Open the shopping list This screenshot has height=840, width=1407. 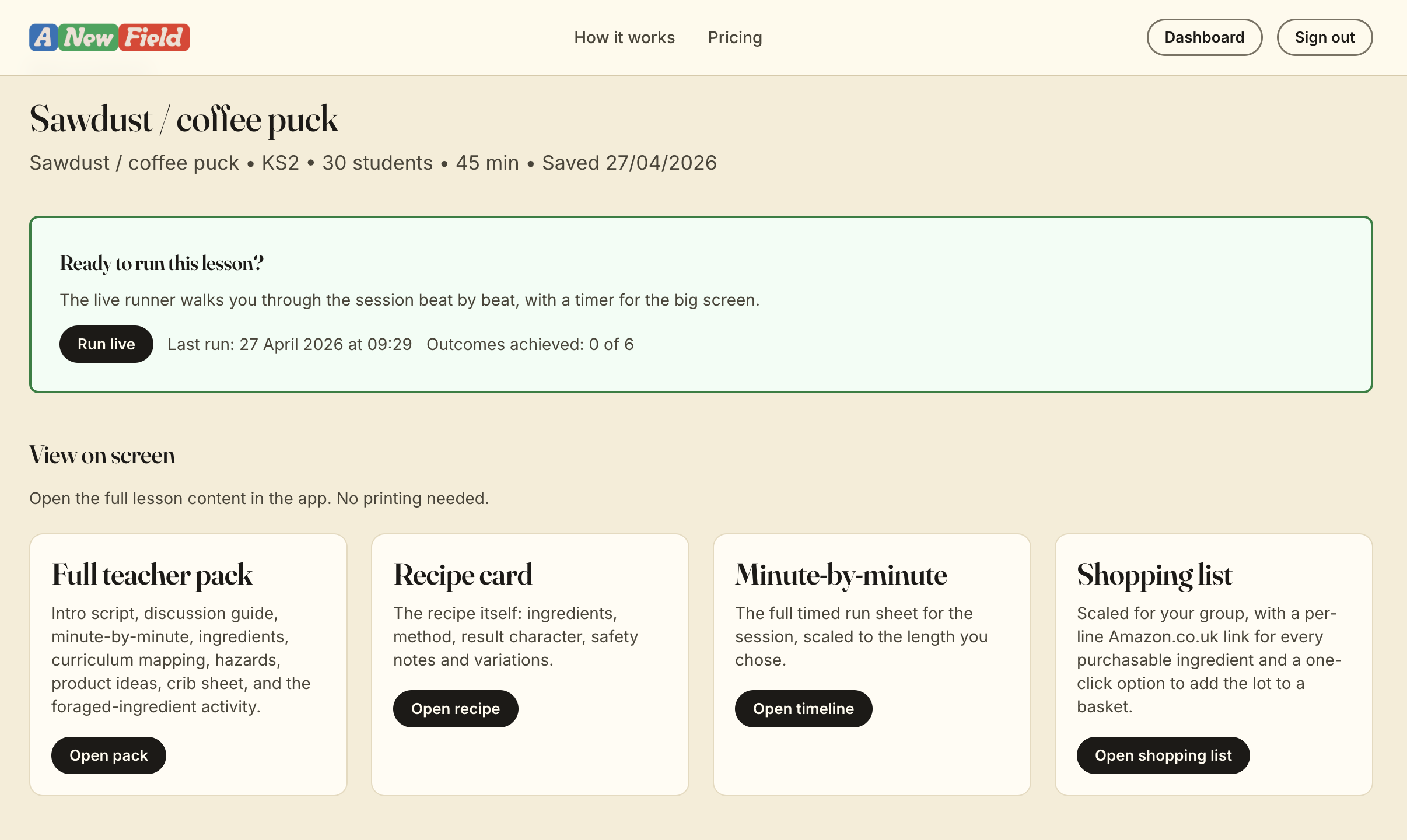pyautogui.click(x=1163, y=755)
